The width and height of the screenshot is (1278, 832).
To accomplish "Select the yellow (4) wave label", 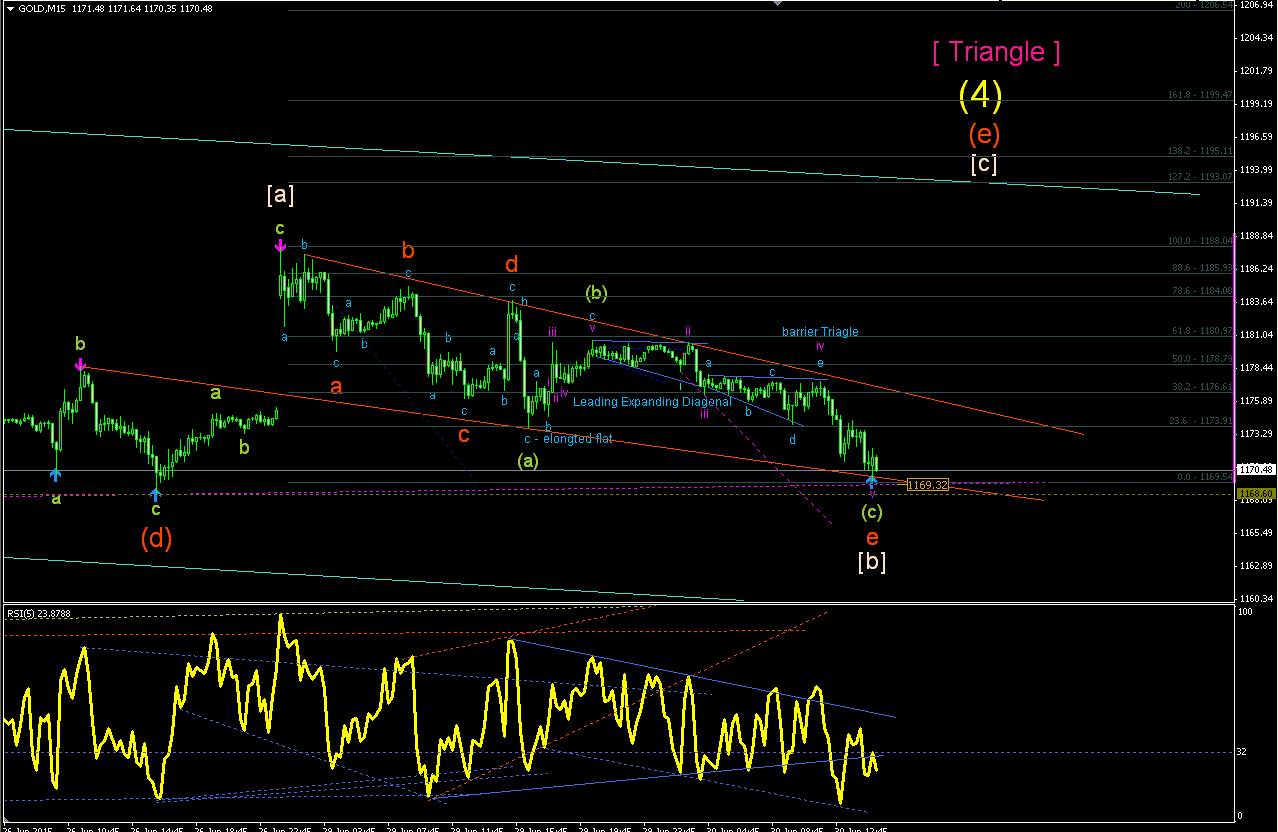I will (980, 94).
